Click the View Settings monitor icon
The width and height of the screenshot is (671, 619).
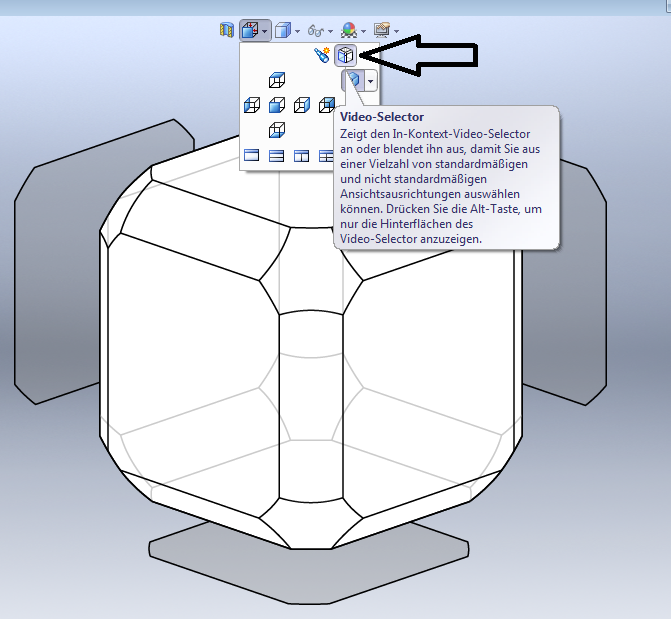click(382, 30)
